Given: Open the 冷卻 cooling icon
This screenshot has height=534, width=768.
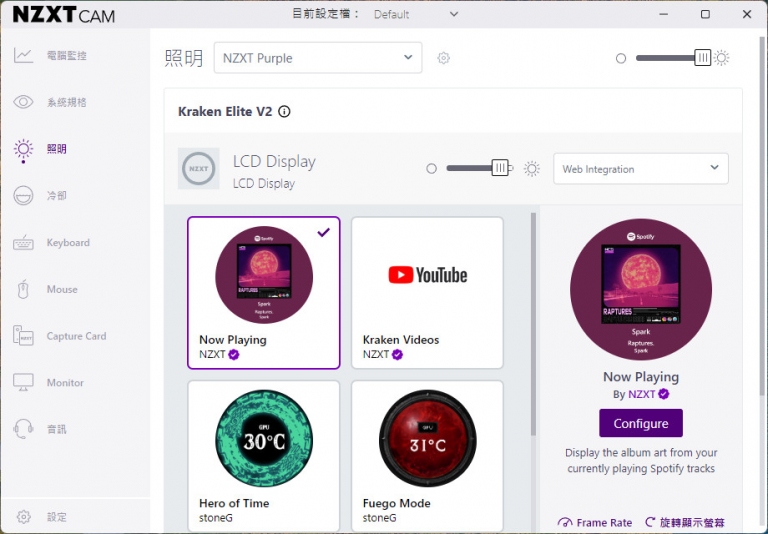Looking at the screenshot, I should (x=23, y=195).
